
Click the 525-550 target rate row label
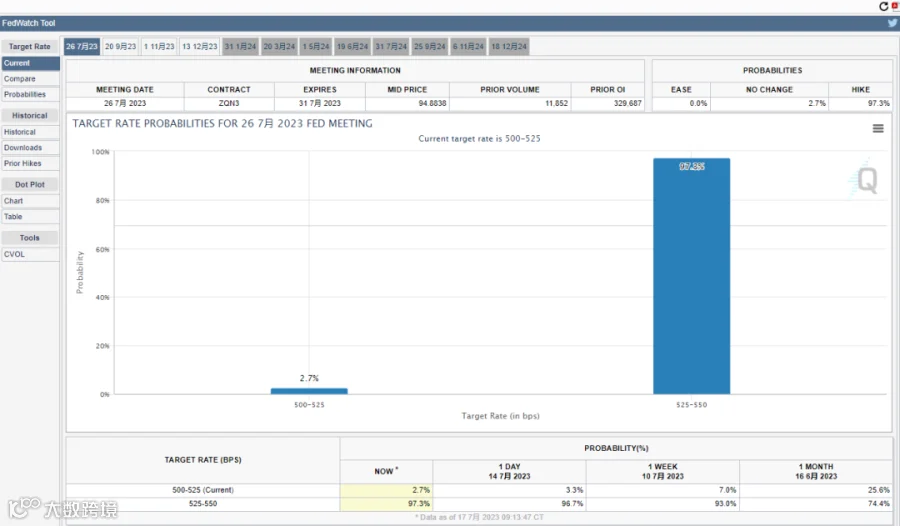coord(203,504)
